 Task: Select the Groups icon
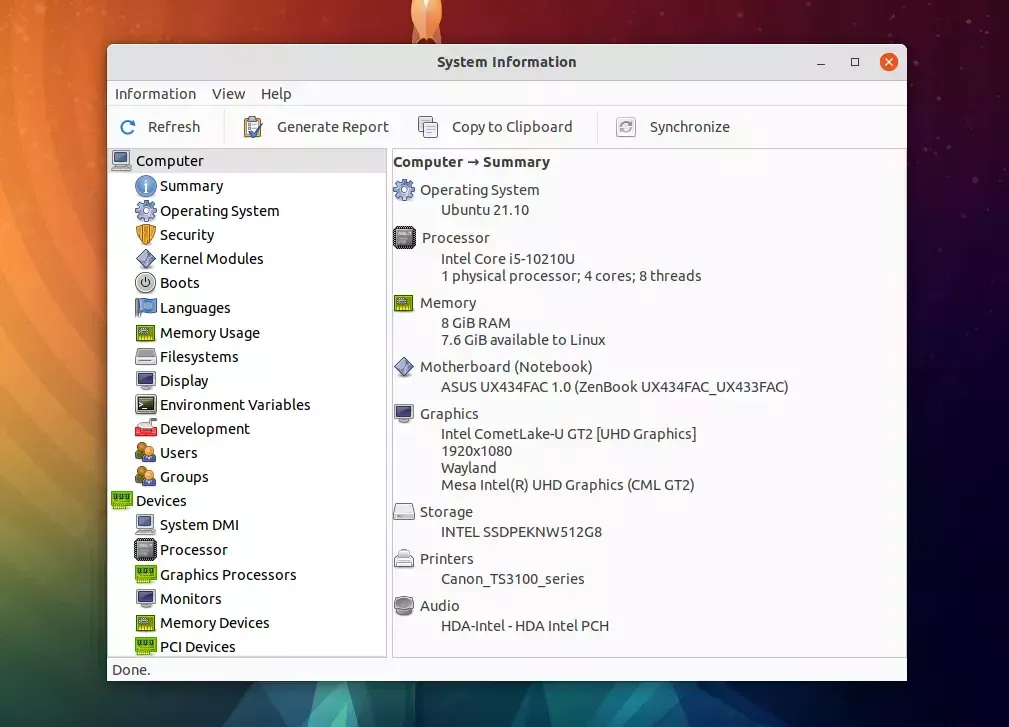pyautogui.click(x=146, y=477)
